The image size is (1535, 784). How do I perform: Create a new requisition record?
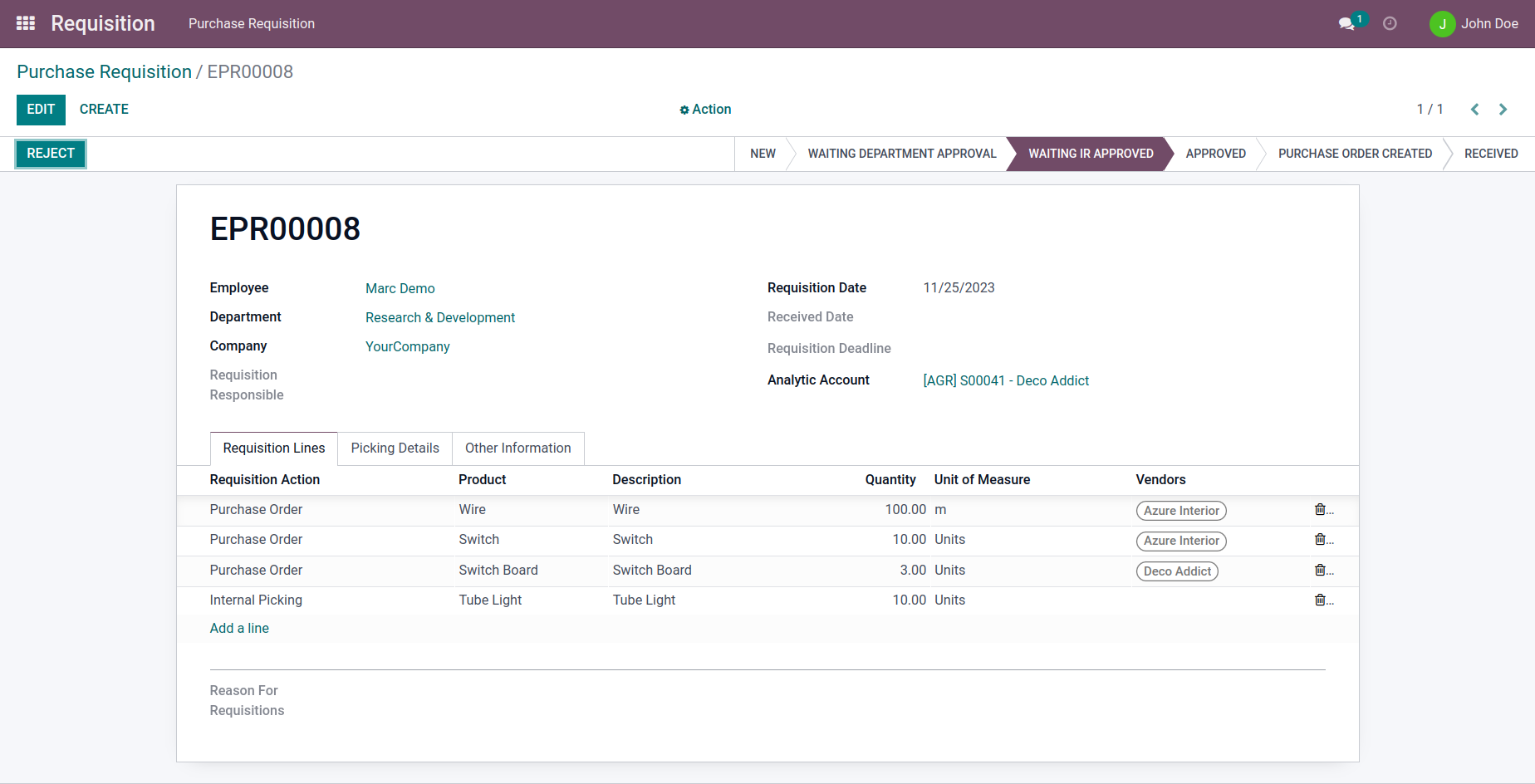pos(104,110)
